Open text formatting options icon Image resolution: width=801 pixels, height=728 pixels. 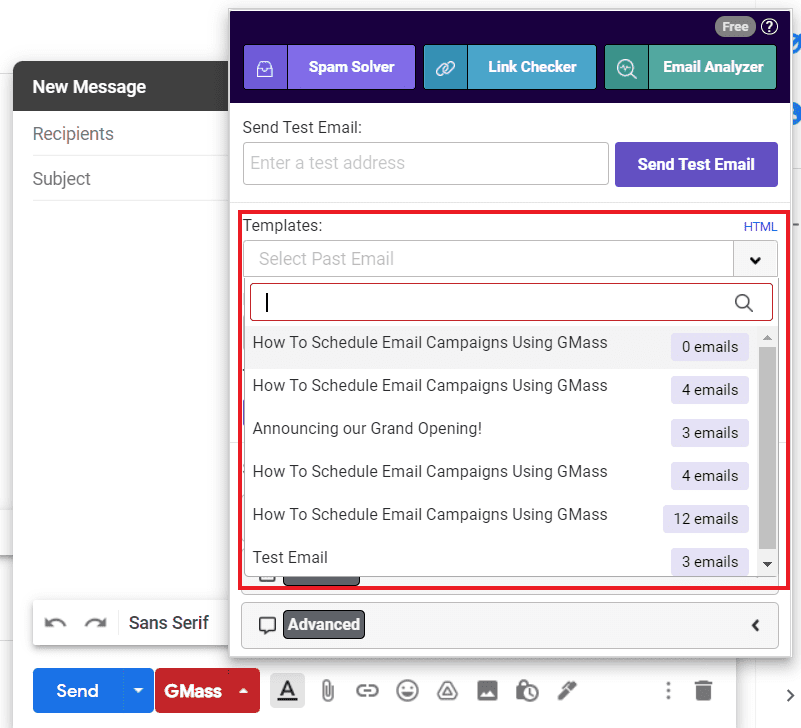287,690
